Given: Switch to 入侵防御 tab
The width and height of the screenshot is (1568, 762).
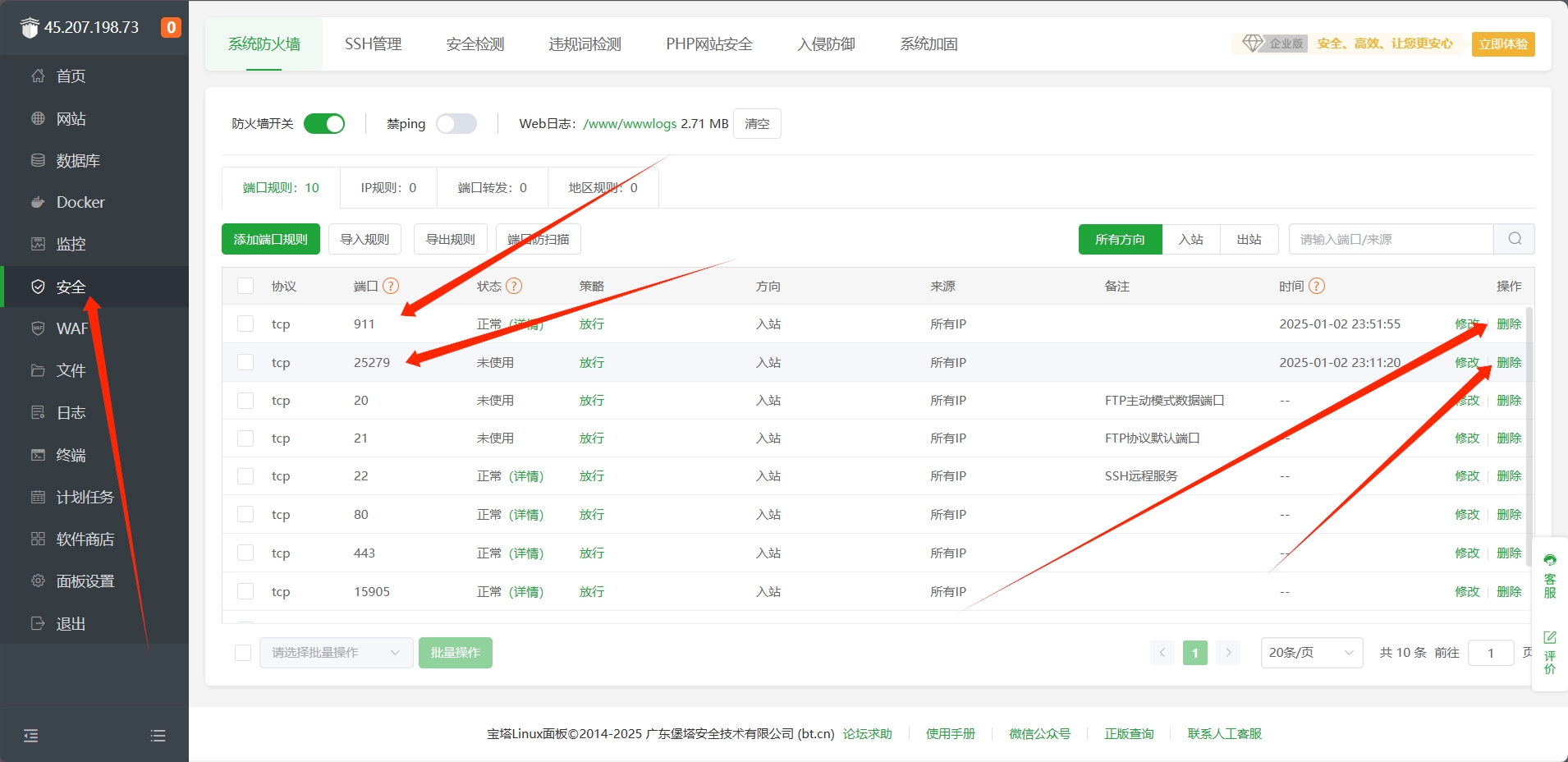Looking at the screenshot, I should 827,44.
